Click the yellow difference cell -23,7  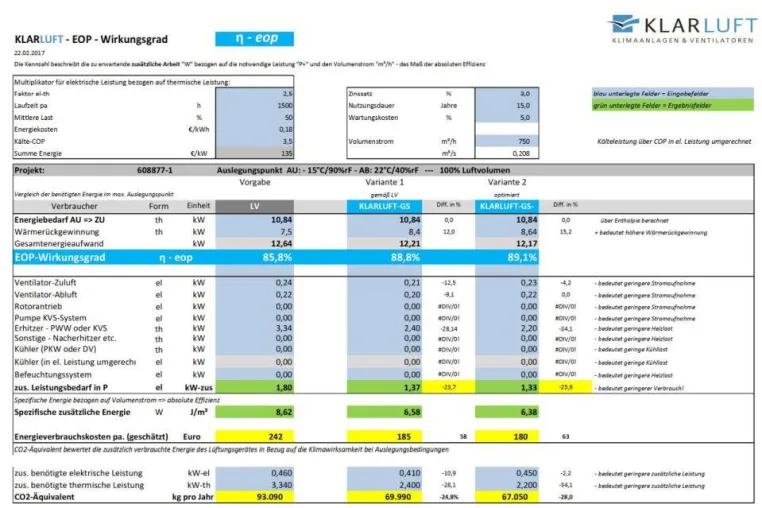point(449,387)
